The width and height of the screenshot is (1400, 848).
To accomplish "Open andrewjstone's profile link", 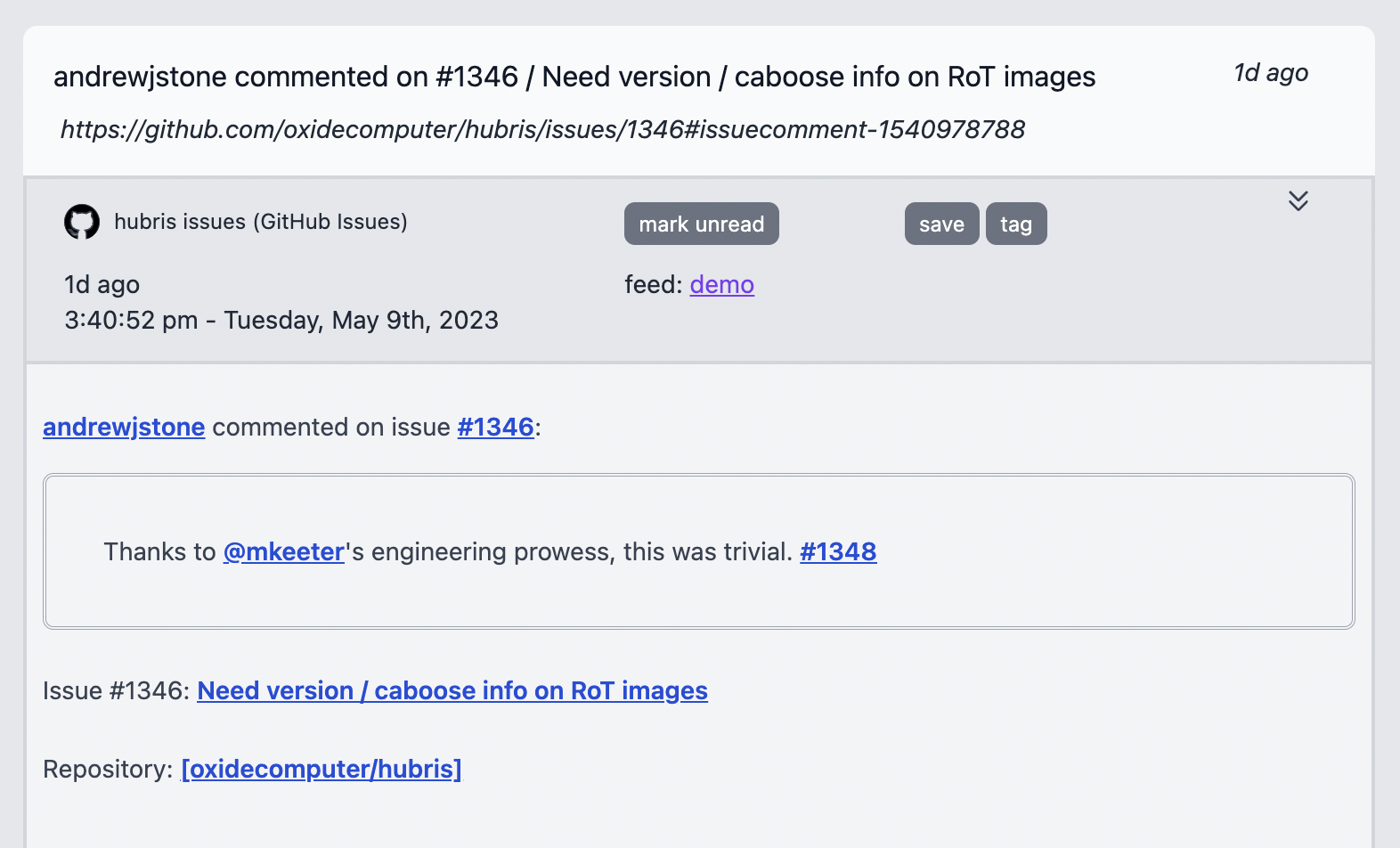I will click(x=124, y=427).
